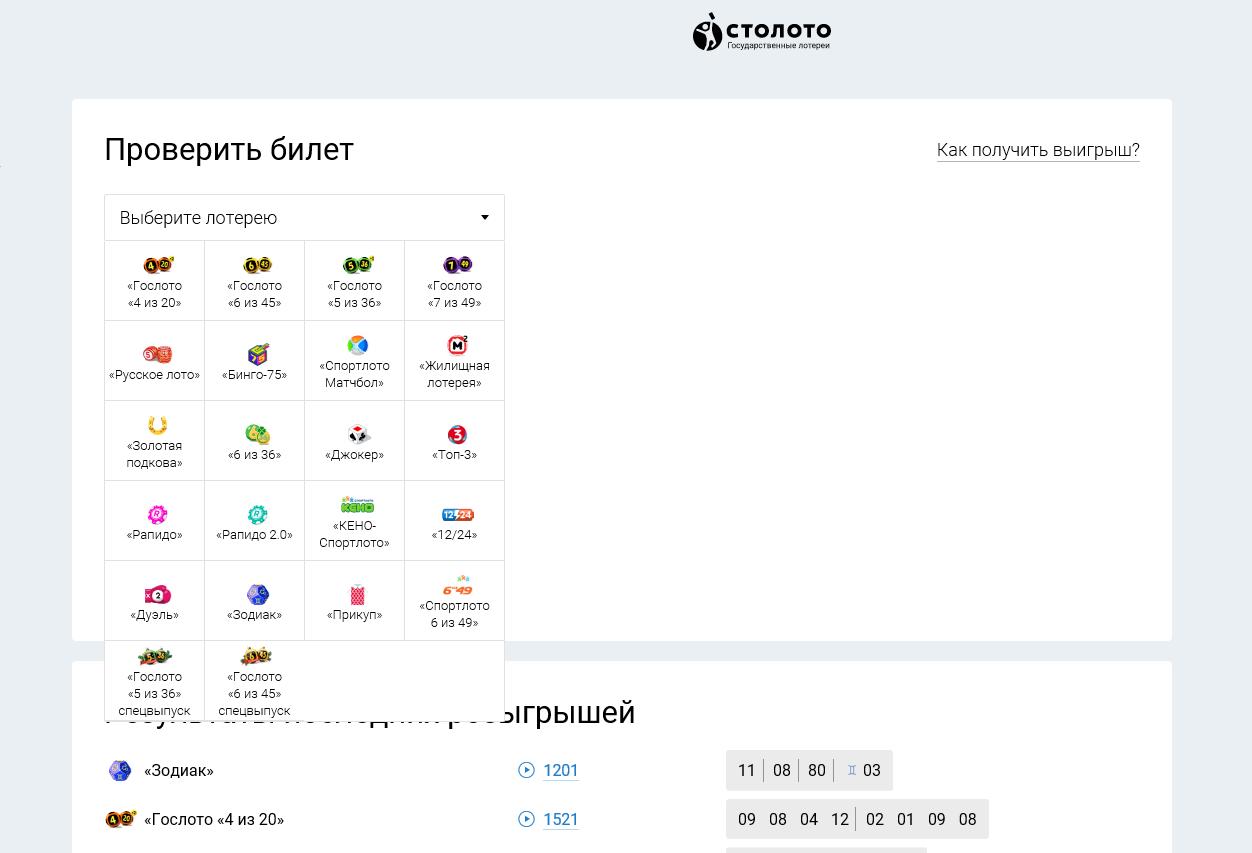Play video for Зодиак draw 1201
The image size is (1252, 853).
coord(527,770)
